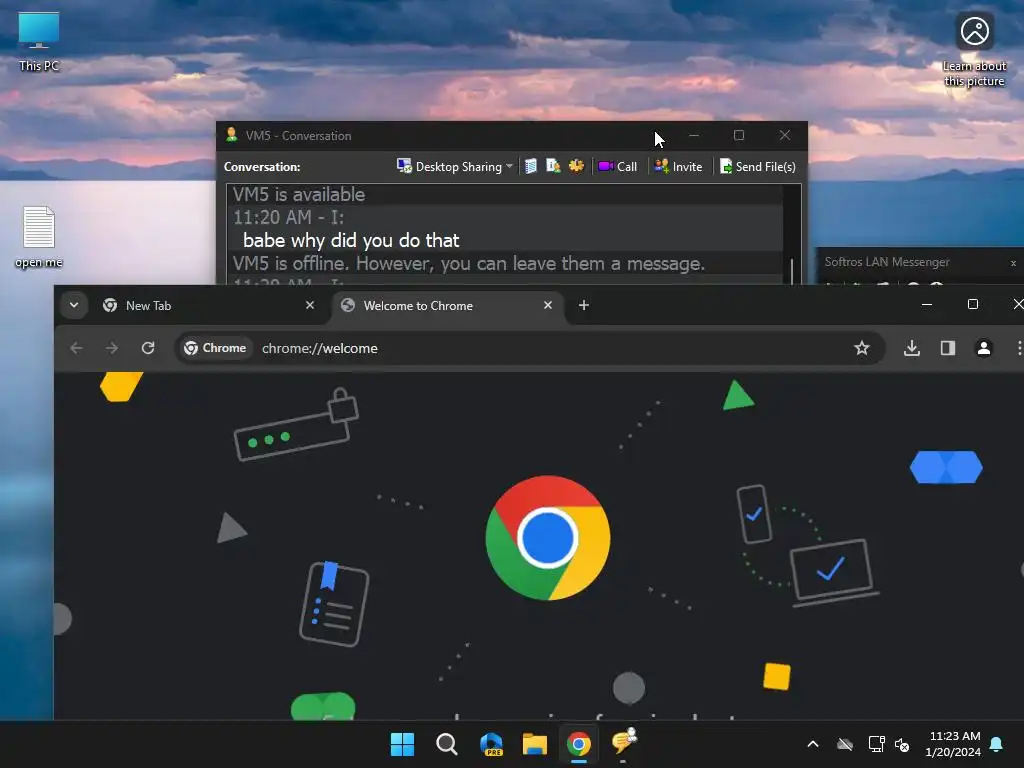Open network status tray icon
This screenshot has height=768, width=1024.
click(876, 744)
